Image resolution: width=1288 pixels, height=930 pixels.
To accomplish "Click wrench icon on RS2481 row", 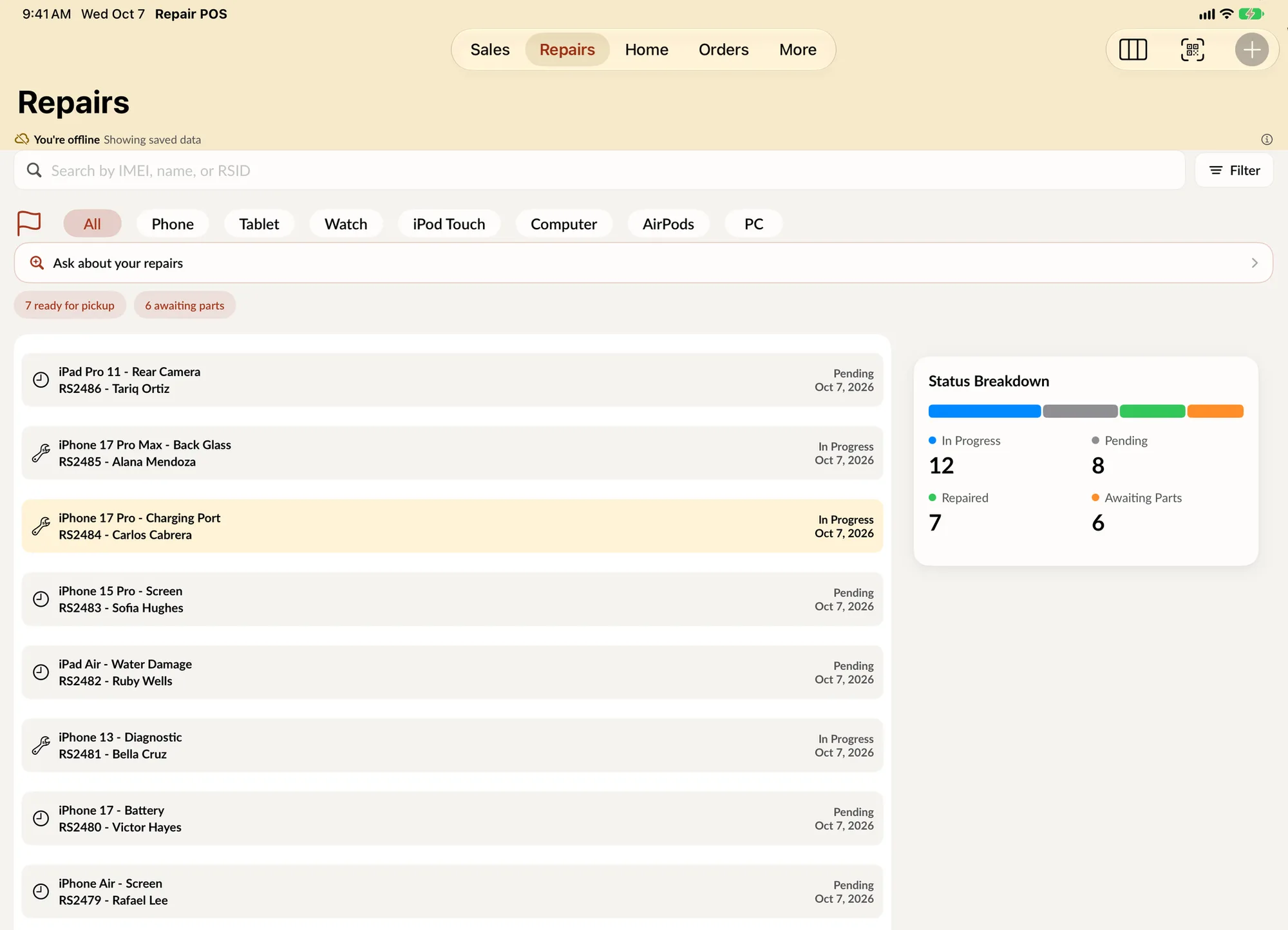I will click(41, 745).
